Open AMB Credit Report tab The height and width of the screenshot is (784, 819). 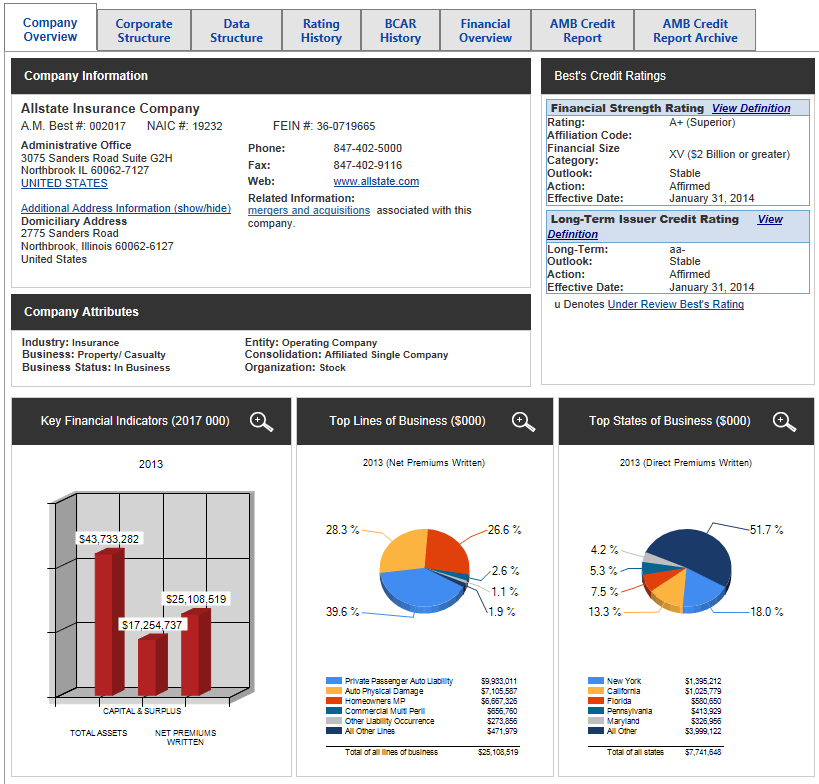(582, 31)
